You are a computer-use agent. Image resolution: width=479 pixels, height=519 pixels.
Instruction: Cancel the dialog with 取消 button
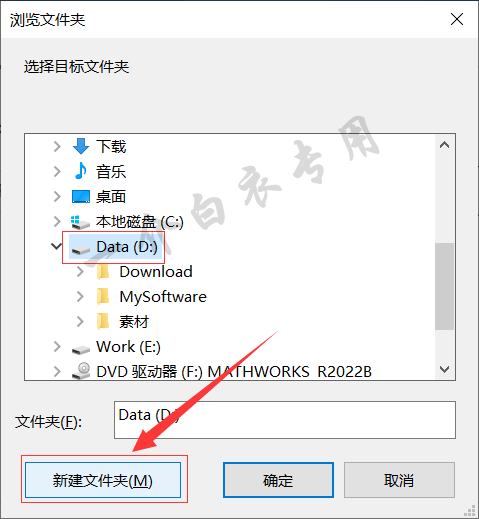[x=399, y=480]
